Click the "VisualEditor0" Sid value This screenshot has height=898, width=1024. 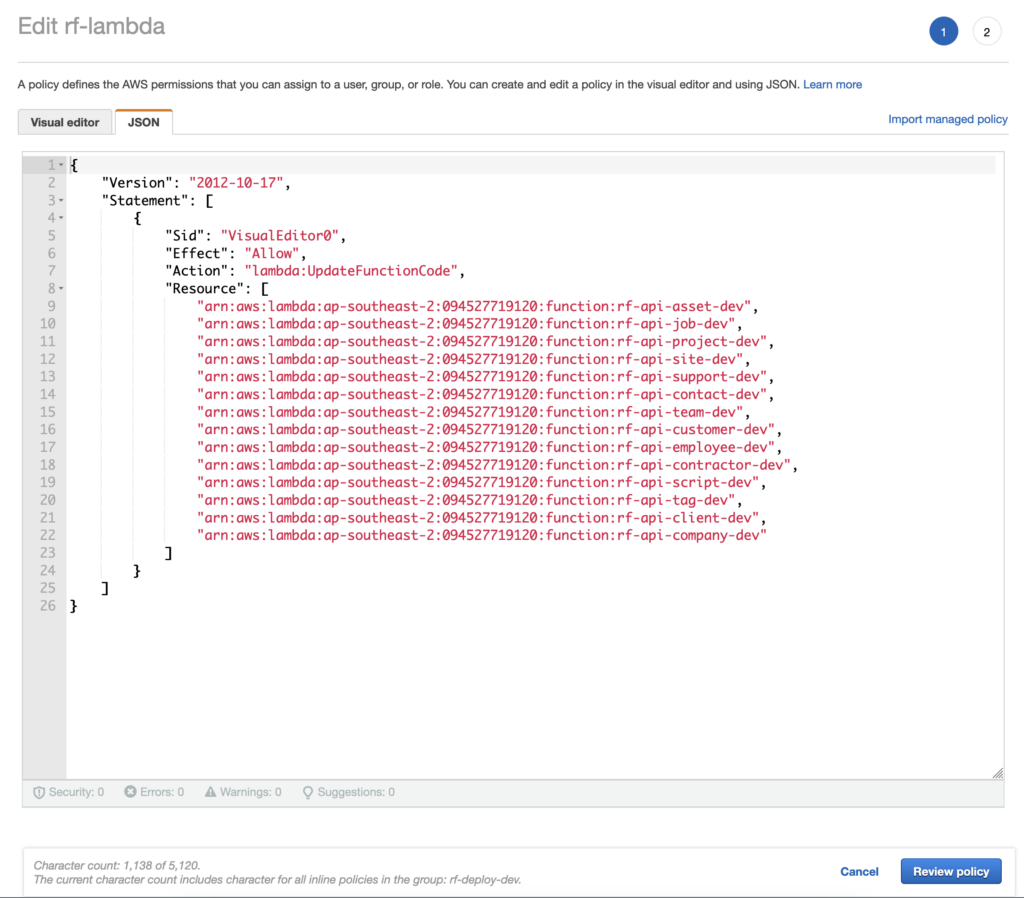[x=280, y=236]
